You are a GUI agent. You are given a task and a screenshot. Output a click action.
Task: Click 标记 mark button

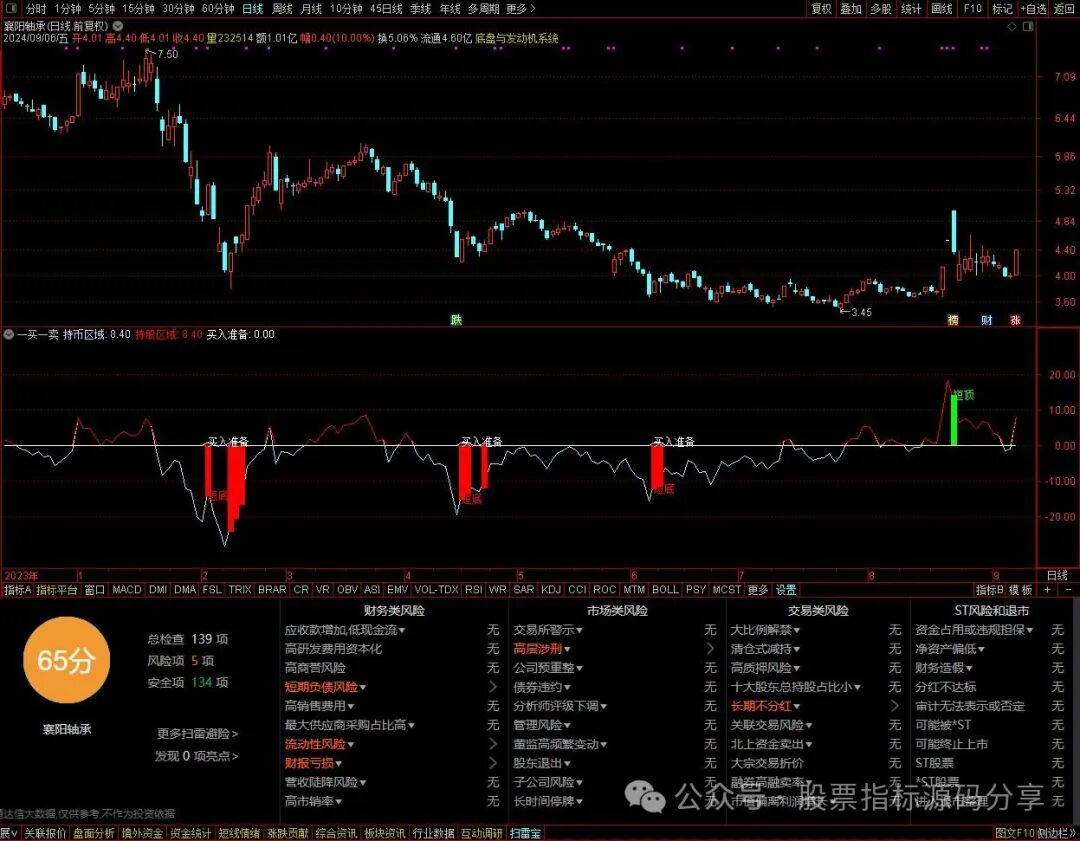click(x=1002, y=8)
